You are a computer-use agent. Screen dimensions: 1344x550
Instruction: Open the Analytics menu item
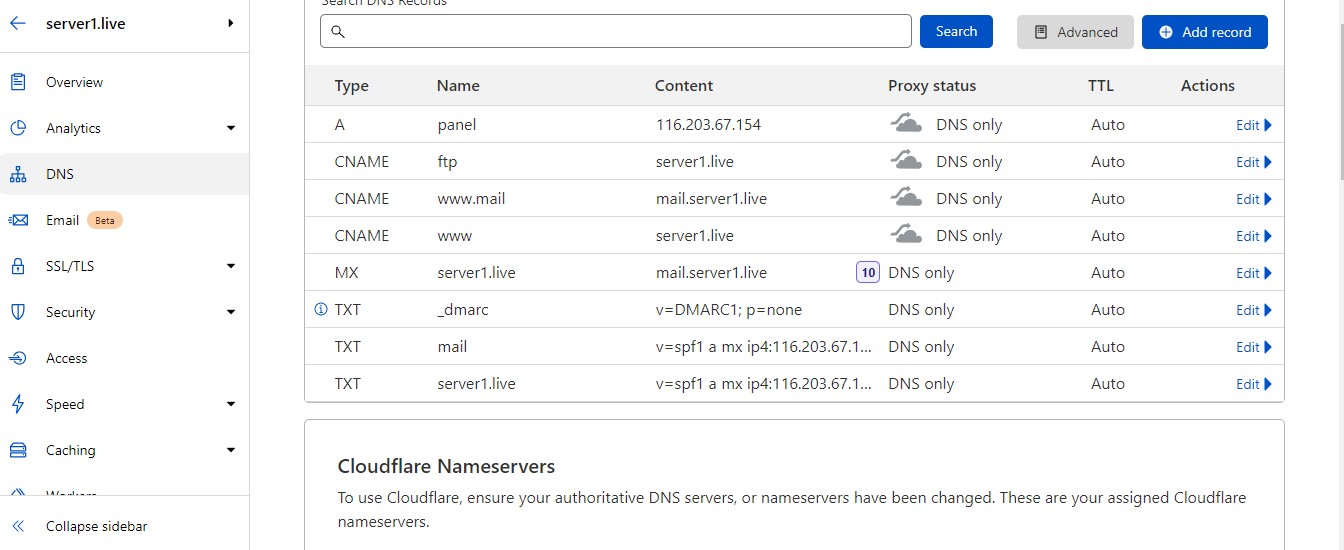coord(73,128)
